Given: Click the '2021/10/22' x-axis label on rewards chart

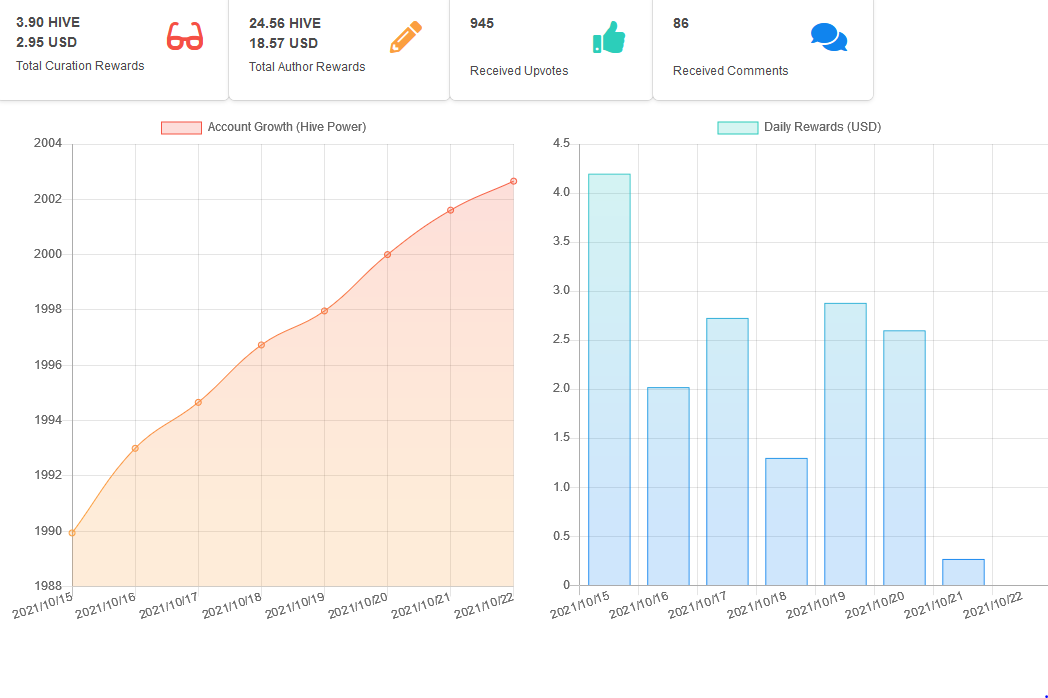Looking at the screenshot, I should pyautogui.click(x=993, y=606).
